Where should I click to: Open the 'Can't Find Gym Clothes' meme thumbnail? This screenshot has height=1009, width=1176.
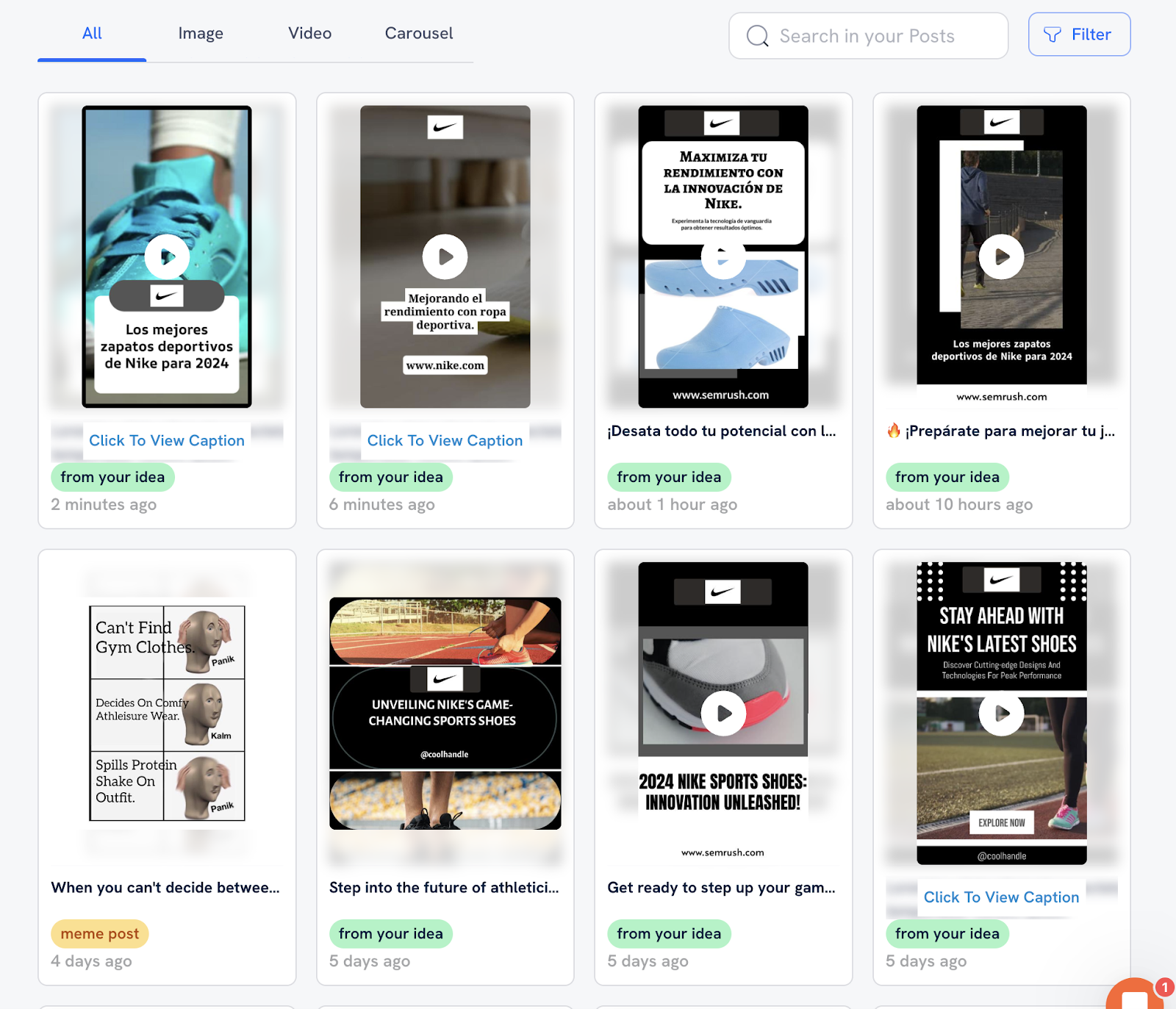point(167,713)
